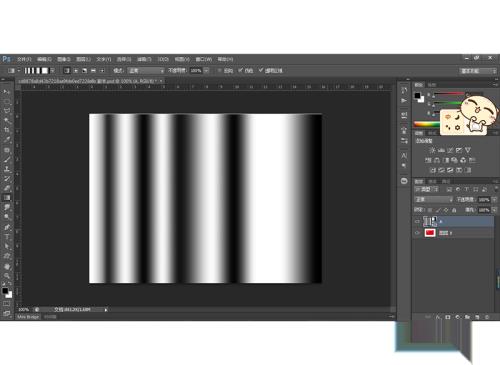This screenshot has height=365, width=500.
Task: Open the layer fill dropdown
Action: coord(494,210)
